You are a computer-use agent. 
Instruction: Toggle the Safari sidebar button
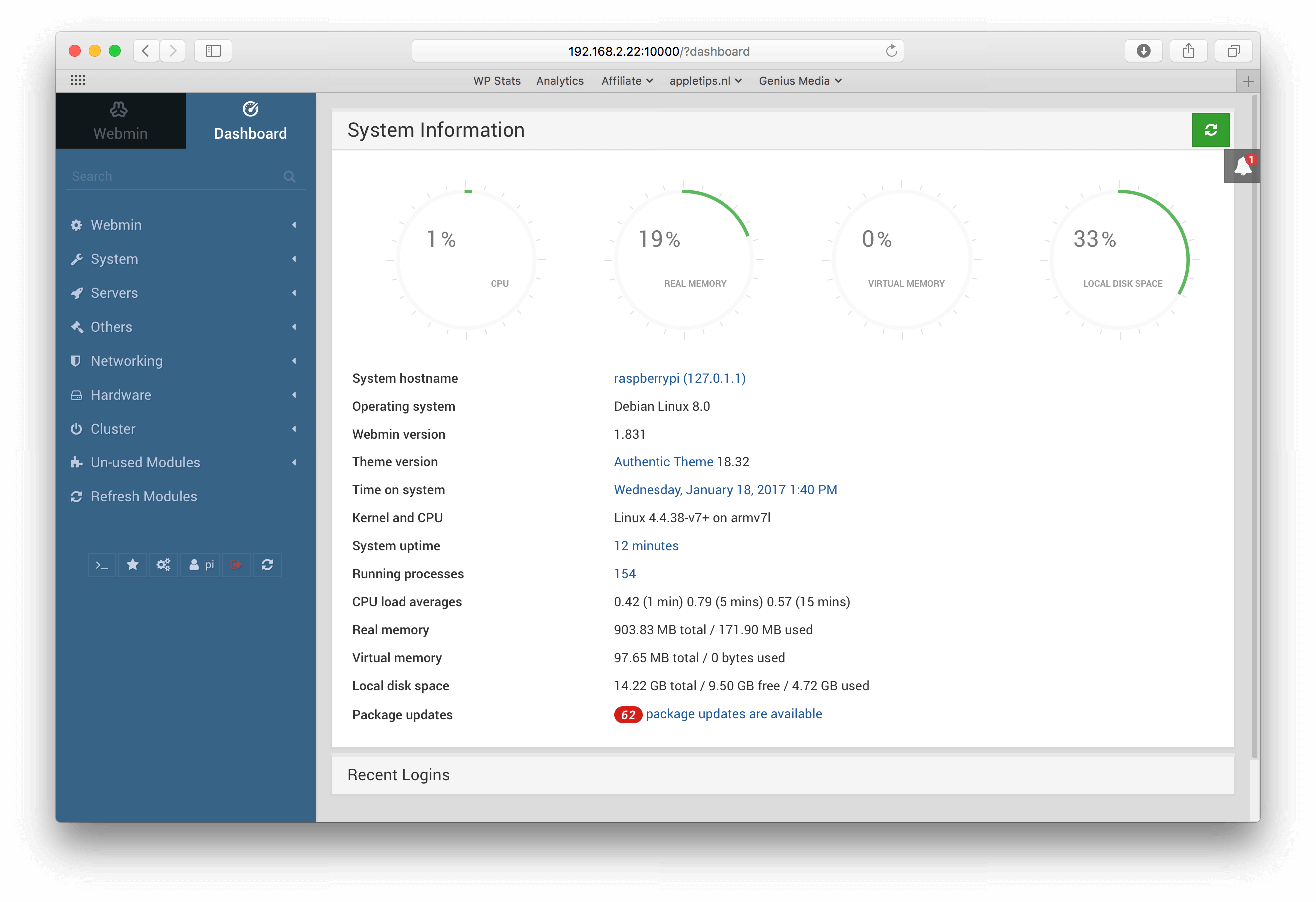click(x=213, y=51)
